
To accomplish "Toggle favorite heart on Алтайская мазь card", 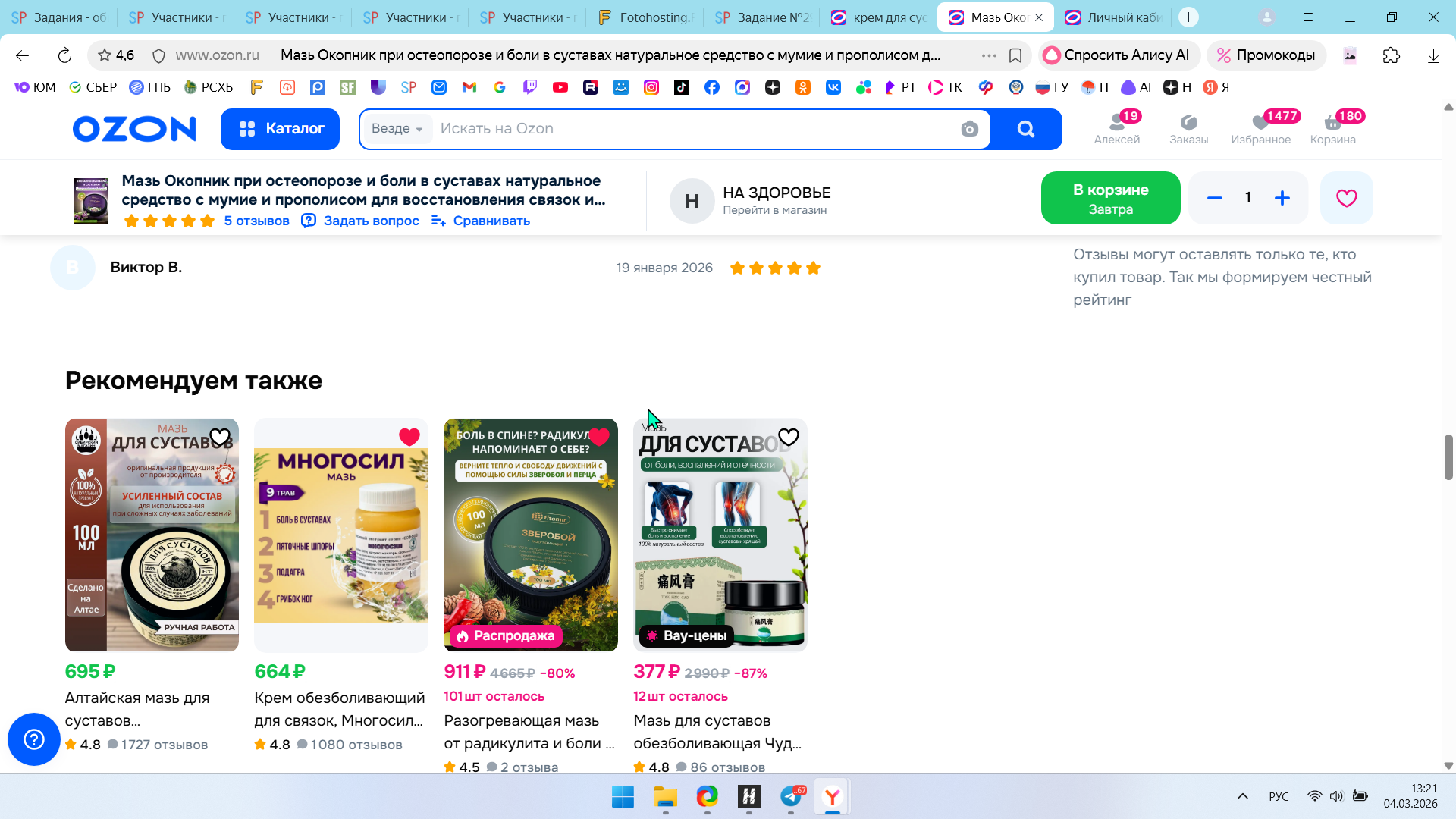I will 220,437.
